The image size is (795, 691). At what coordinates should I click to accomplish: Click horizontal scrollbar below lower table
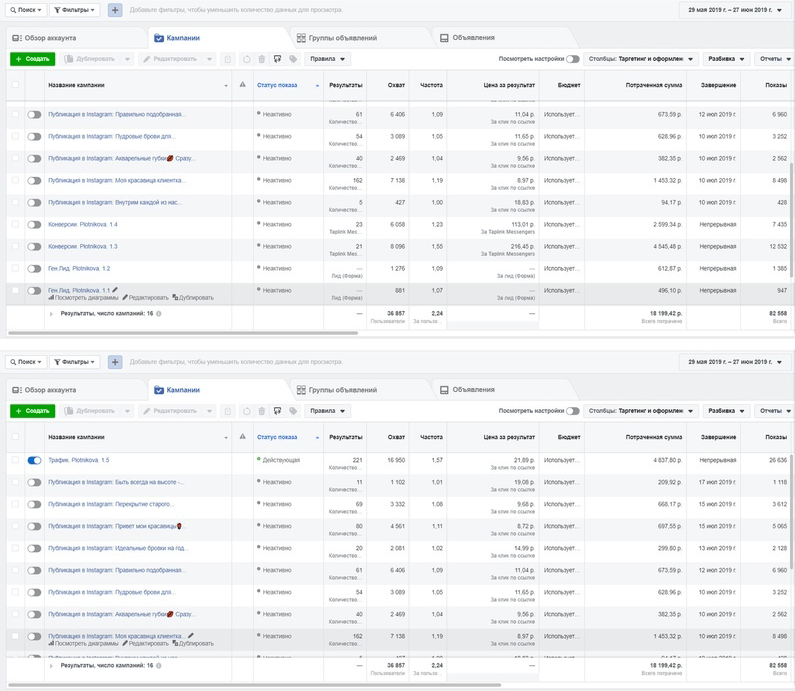coord(255,685)
